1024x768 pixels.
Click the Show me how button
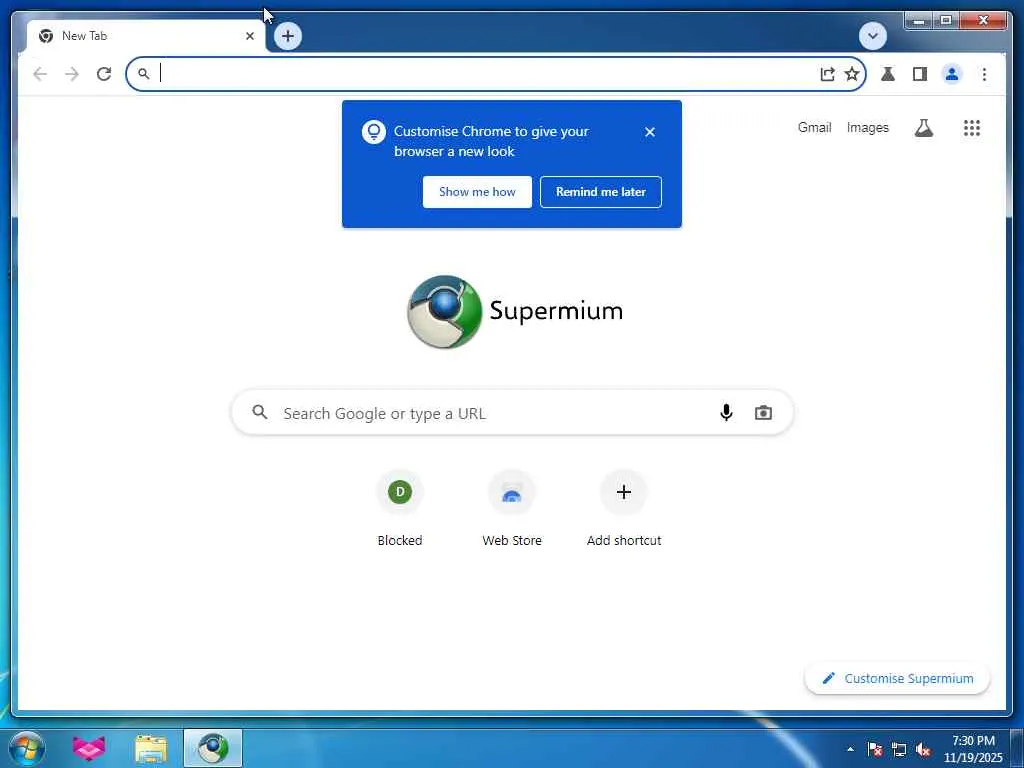(477, 192)
